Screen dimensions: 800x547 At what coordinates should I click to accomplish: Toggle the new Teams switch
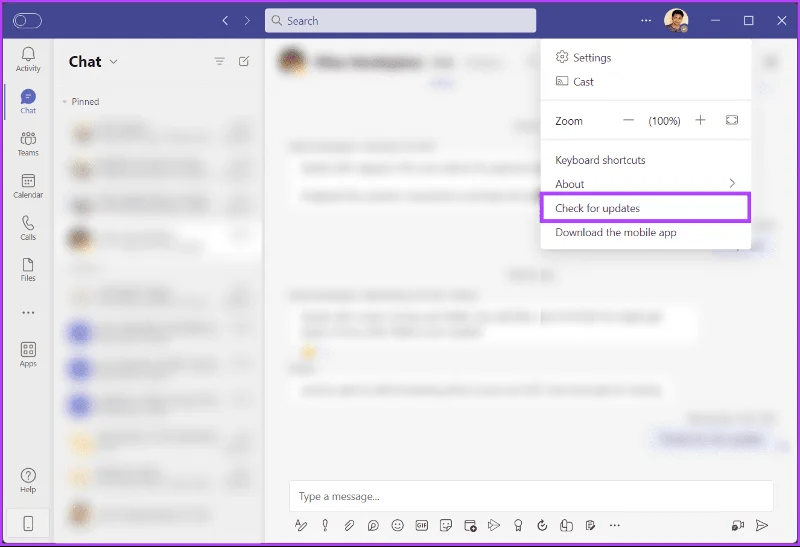pyautogui.click(x=28, y=21)
